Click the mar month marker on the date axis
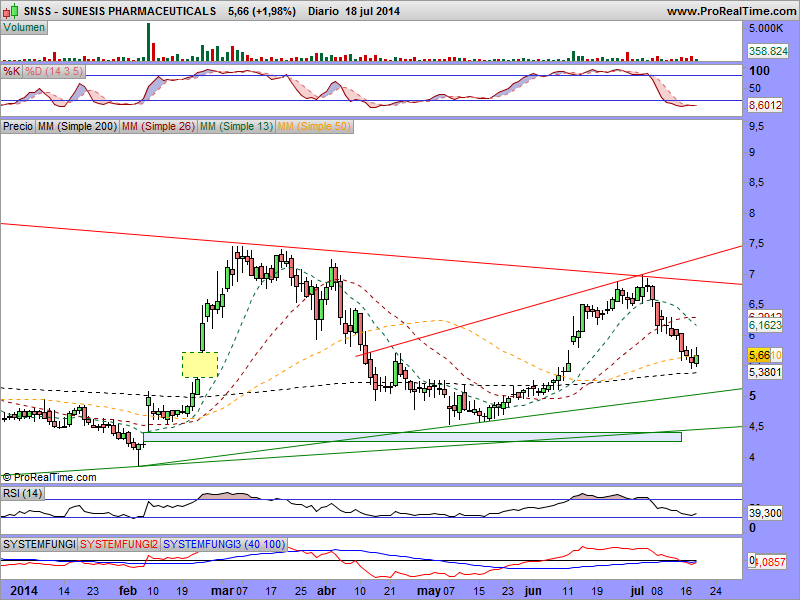Screen dimensions: 800x600 pyautogui.click(x=222, y=591)
